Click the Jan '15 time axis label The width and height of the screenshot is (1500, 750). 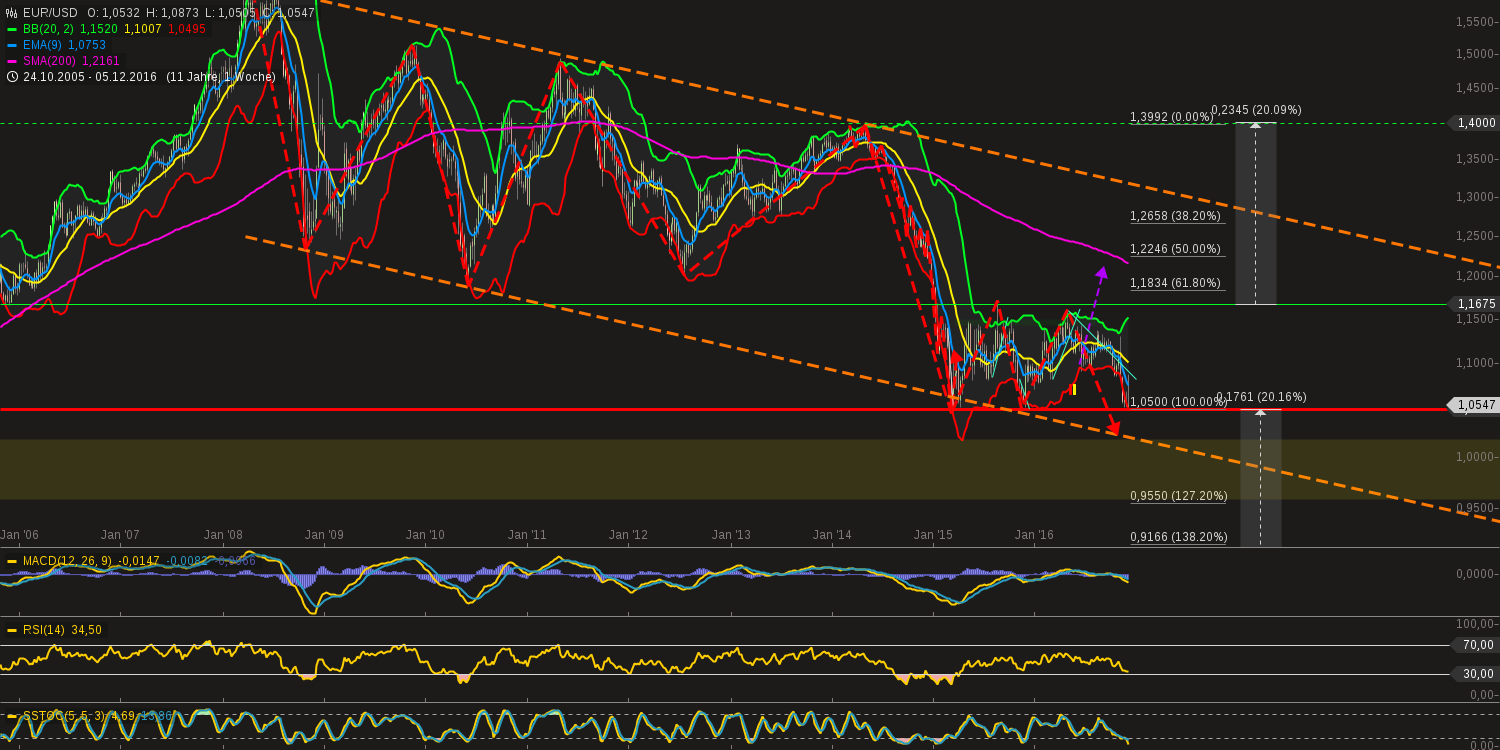coord(933,535)
